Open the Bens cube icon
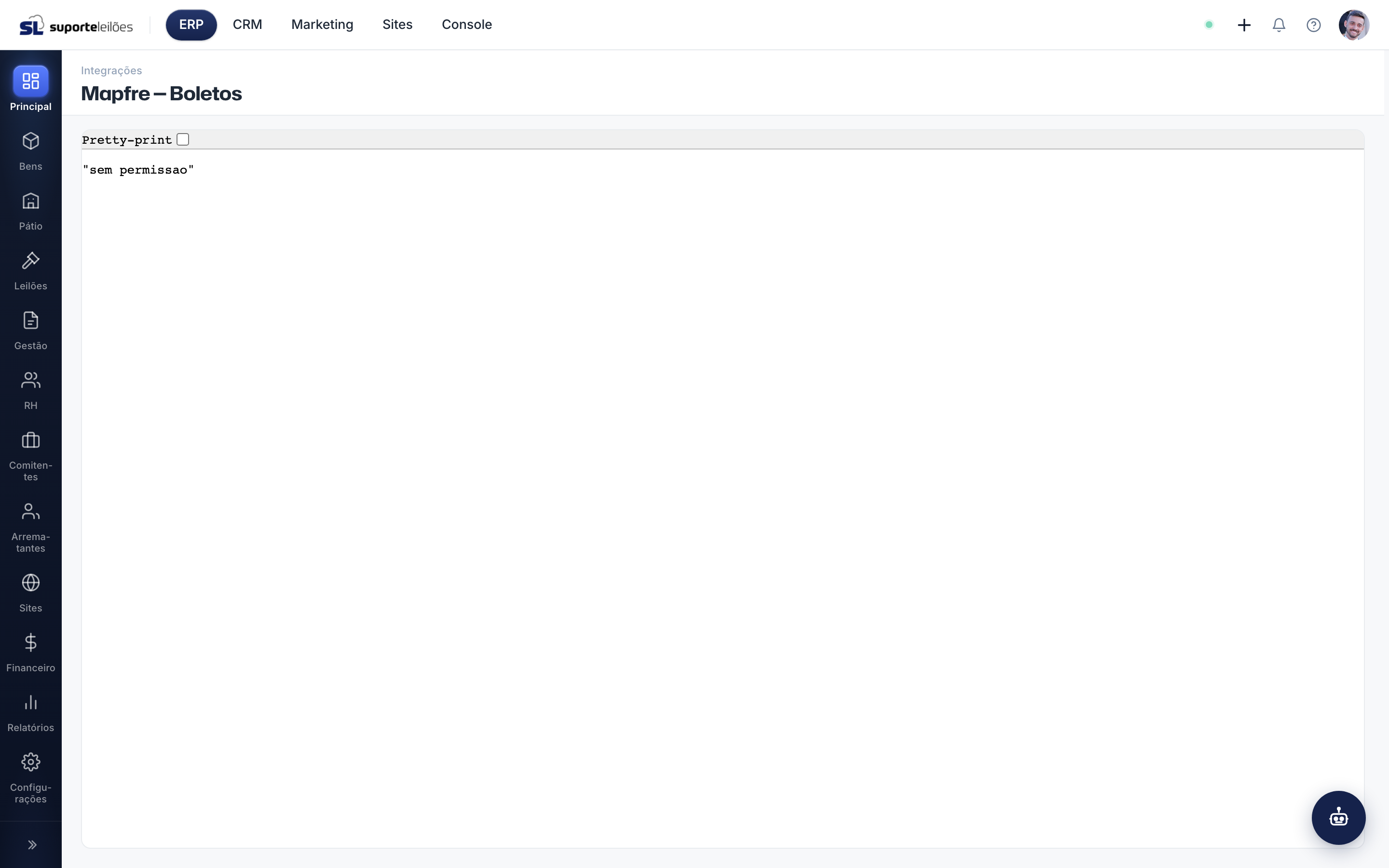 (30, 141)
